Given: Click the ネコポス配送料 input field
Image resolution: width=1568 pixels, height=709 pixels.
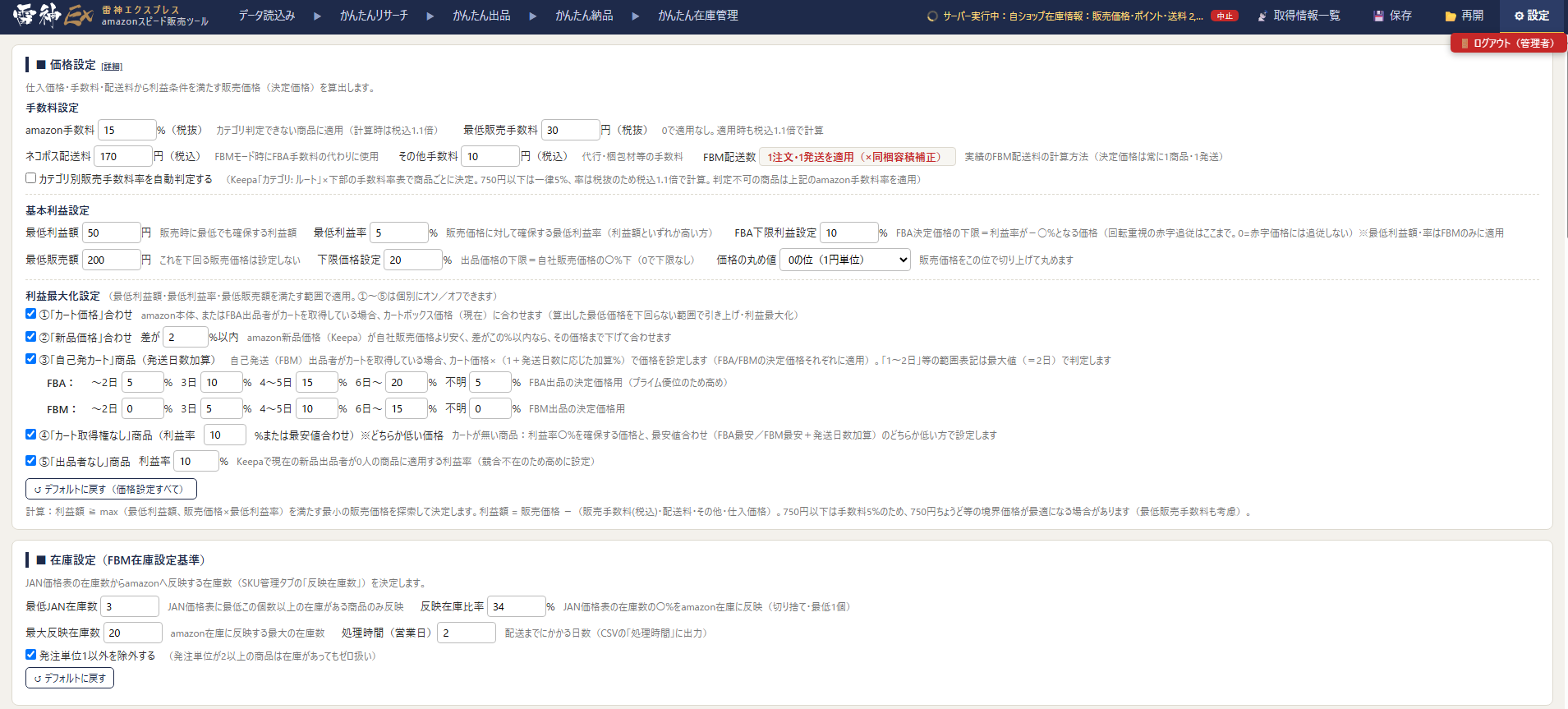Looking at the screenshot, I should 123,156.
